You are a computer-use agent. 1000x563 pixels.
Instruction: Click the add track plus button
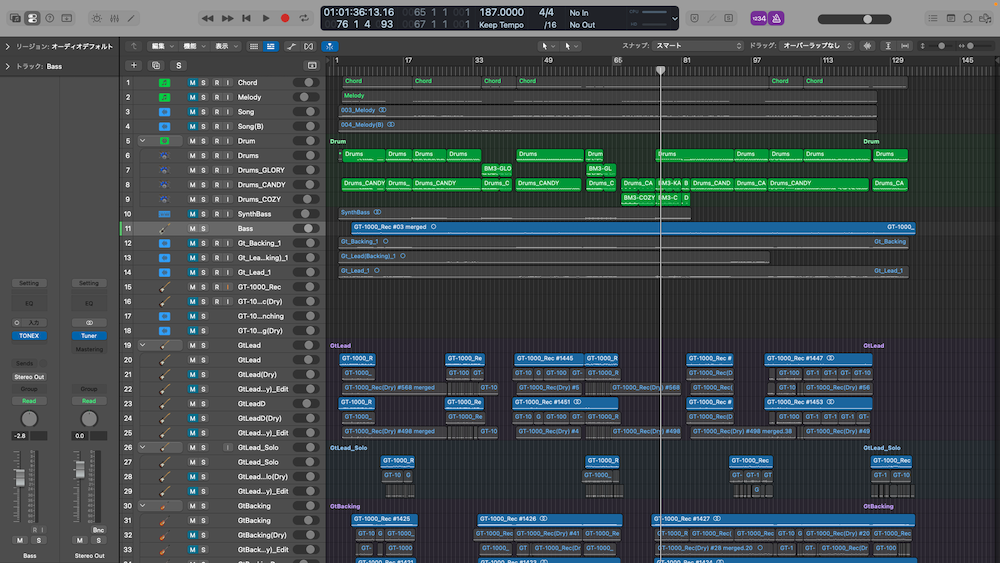point(134,65)
